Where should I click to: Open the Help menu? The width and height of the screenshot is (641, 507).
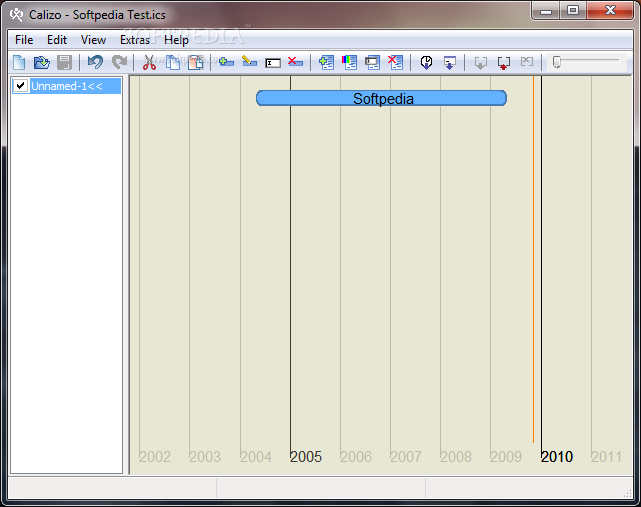click(x=176, y=40)
